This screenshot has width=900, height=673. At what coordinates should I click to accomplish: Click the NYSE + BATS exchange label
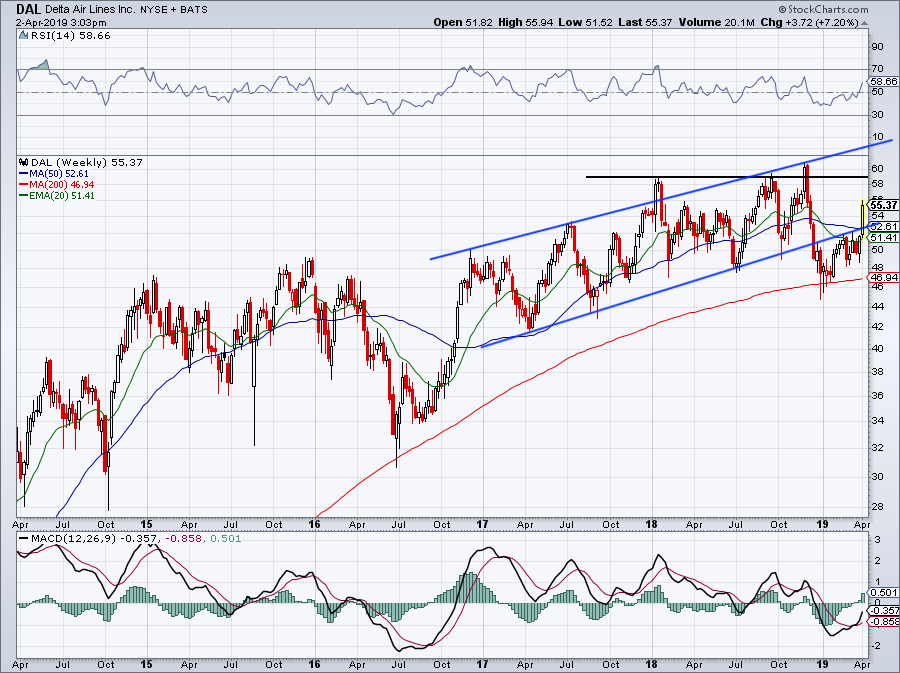[174, 9]
